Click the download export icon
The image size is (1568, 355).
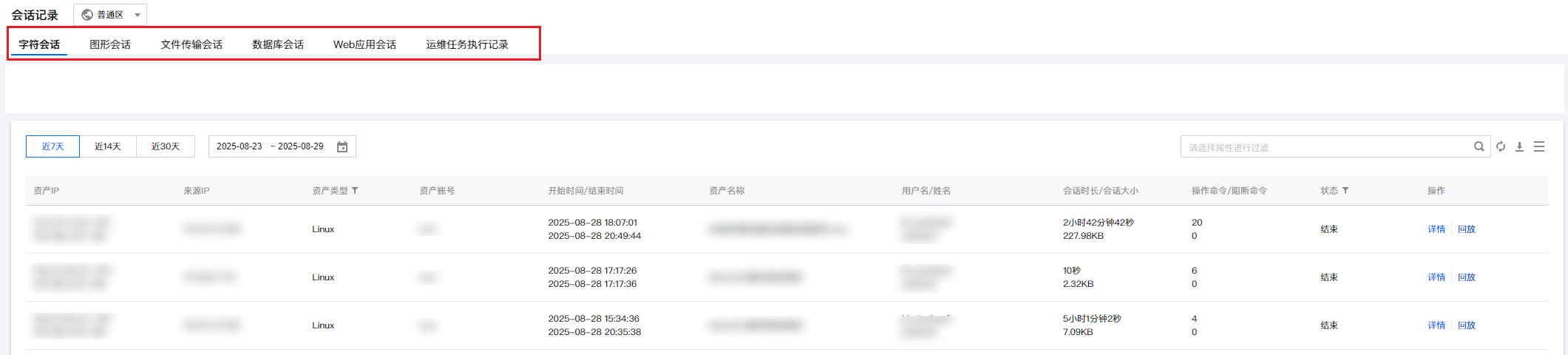point(1519,146)
